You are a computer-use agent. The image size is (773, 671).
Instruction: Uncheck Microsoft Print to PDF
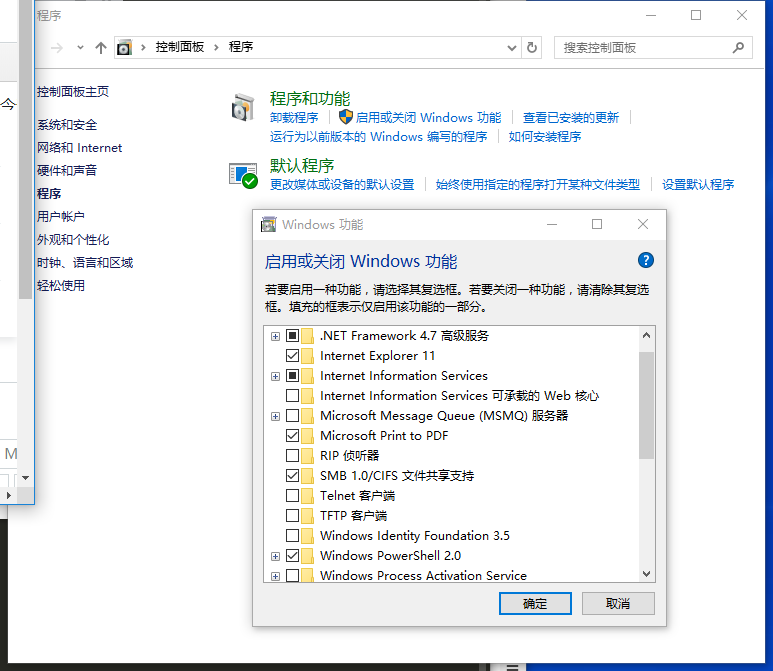(292, 435)
